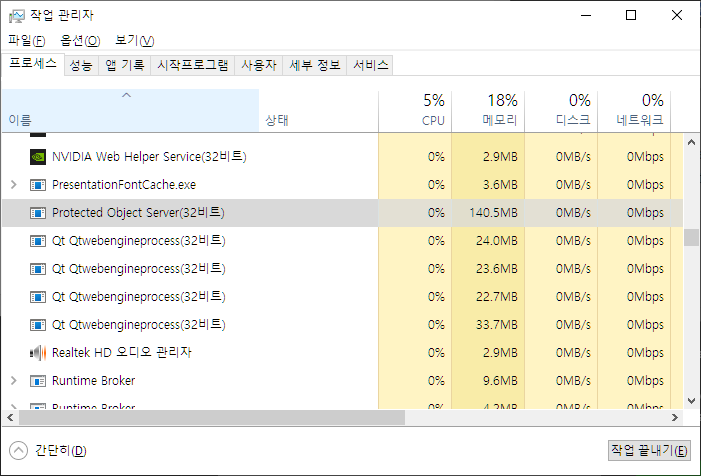Image resolution: width=701 pixels, height=476 pixels.
Task: Sort by the 상태 column header
Action: click(318, 110)
